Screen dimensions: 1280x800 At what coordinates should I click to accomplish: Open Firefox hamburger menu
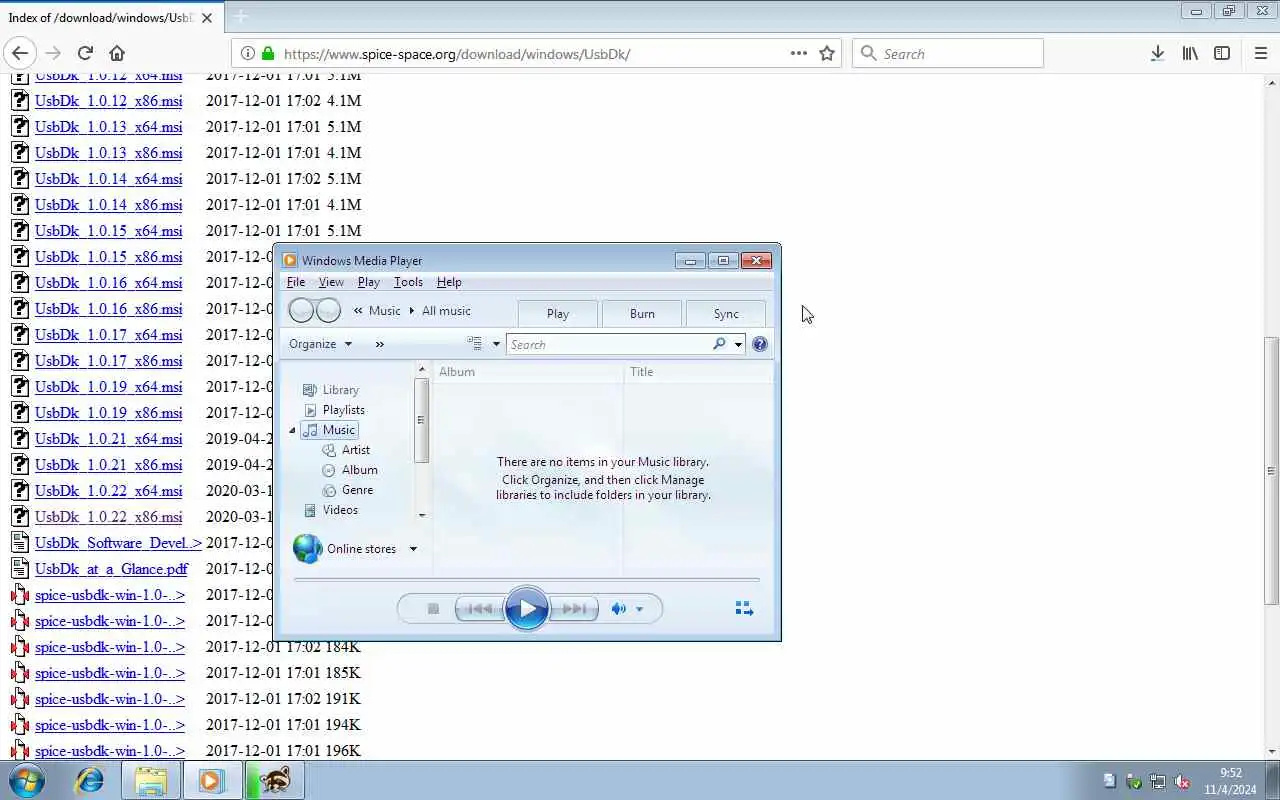1260,53
